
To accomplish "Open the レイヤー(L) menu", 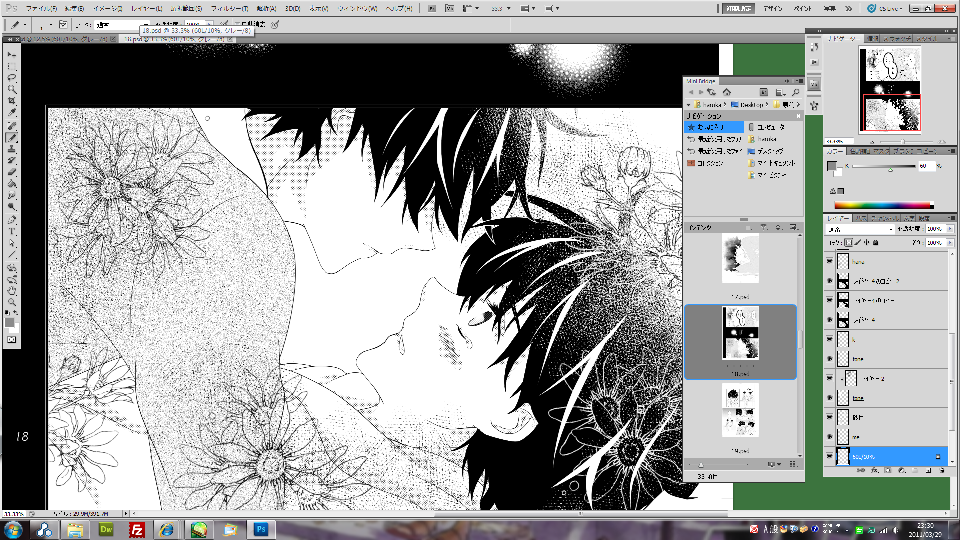I will click(x=147, y=9).
